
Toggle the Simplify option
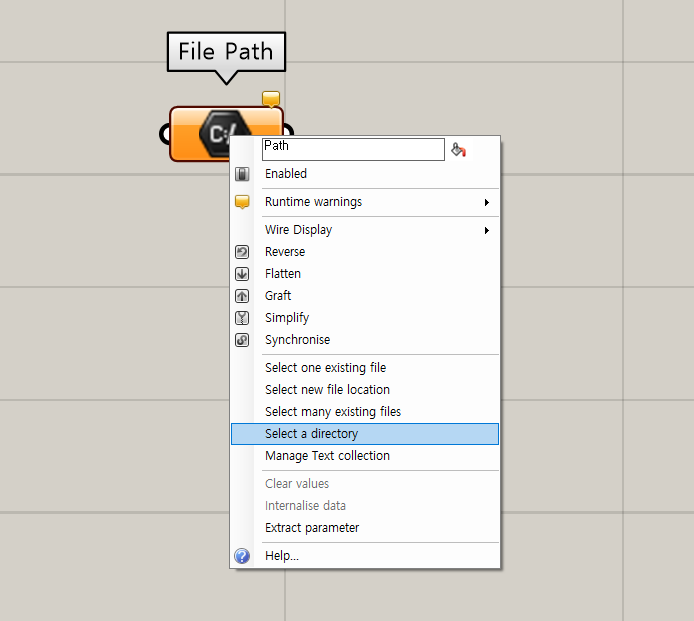pyautogui.click(x=365, y=317)
